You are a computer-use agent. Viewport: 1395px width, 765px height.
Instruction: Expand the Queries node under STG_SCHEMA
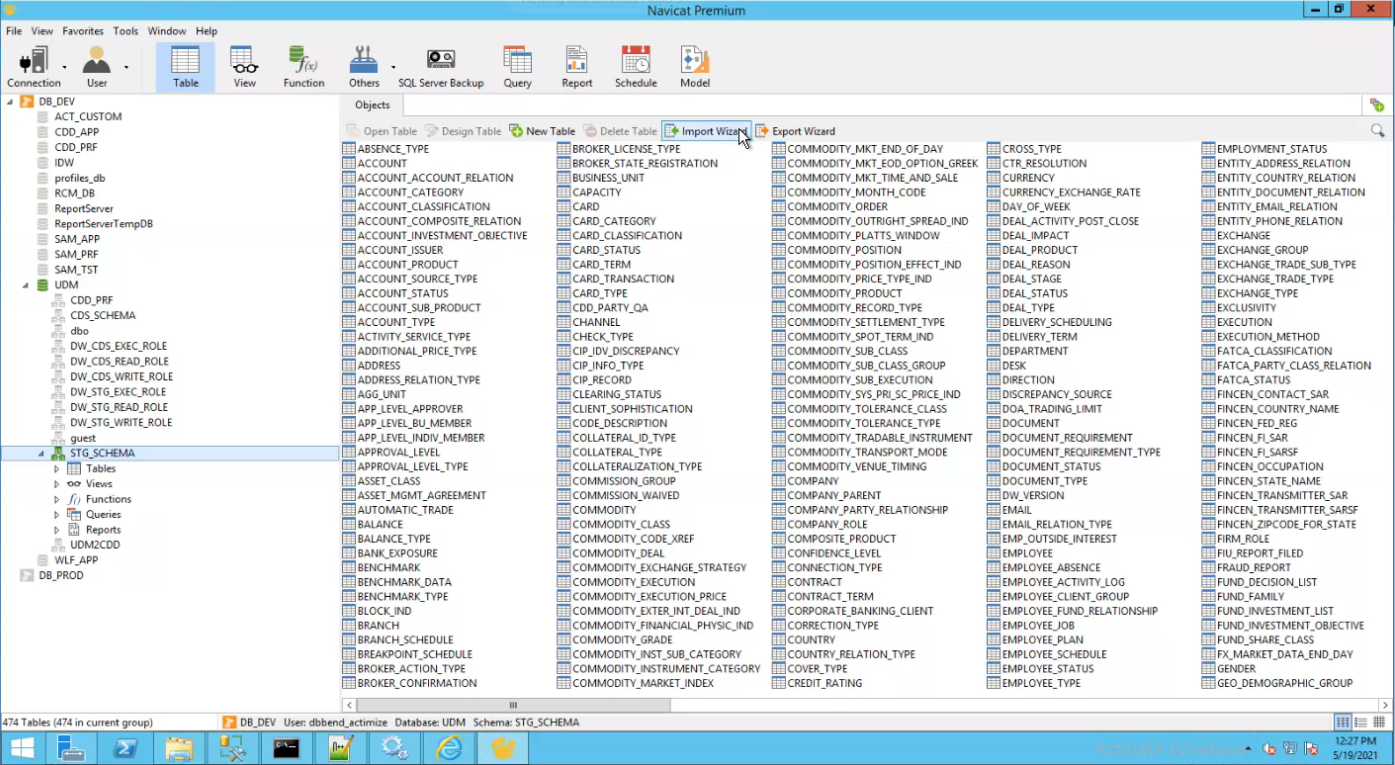pyautogui.click(x=57, y=515)
